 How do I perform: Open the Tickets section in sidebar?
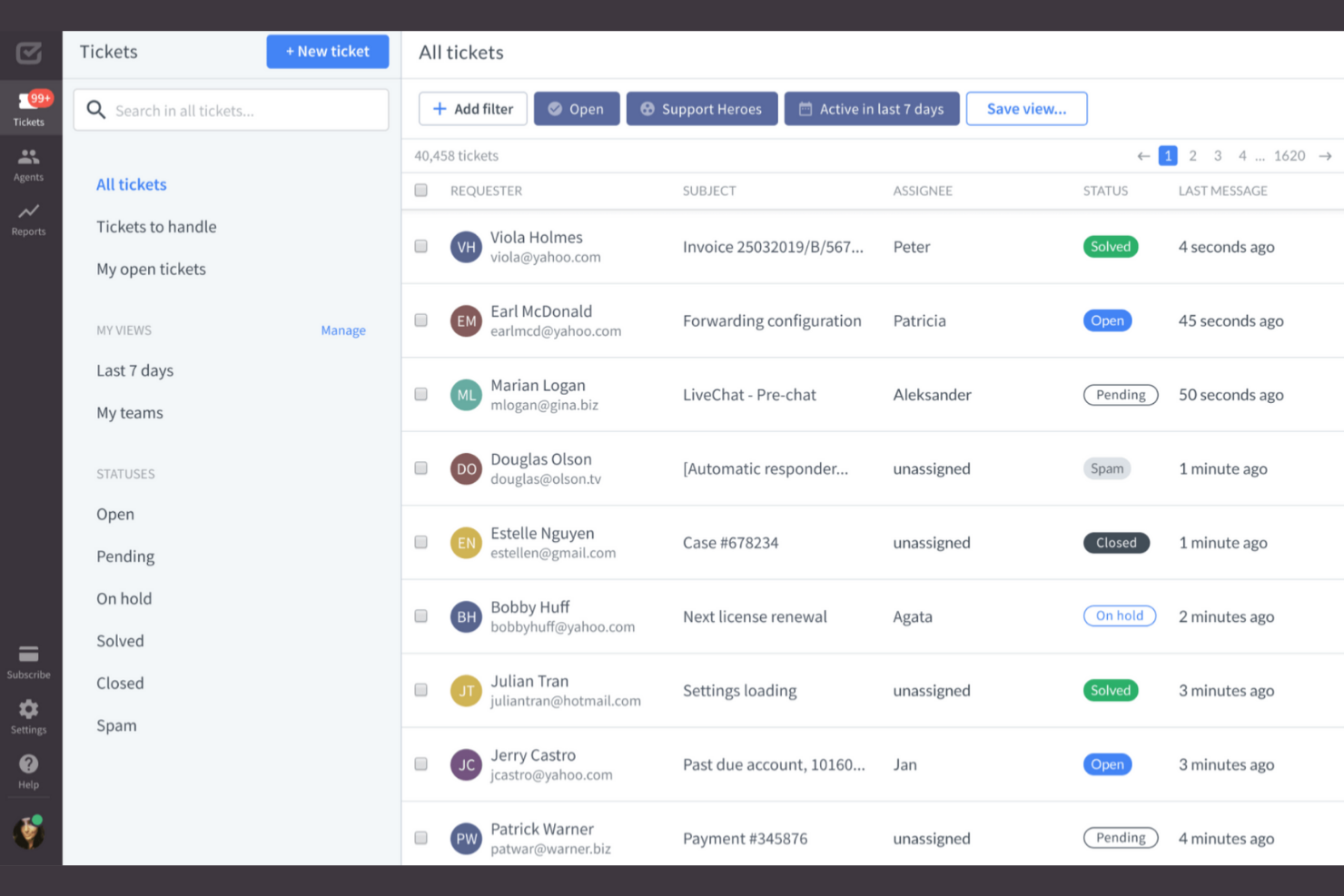pos(30,108)
